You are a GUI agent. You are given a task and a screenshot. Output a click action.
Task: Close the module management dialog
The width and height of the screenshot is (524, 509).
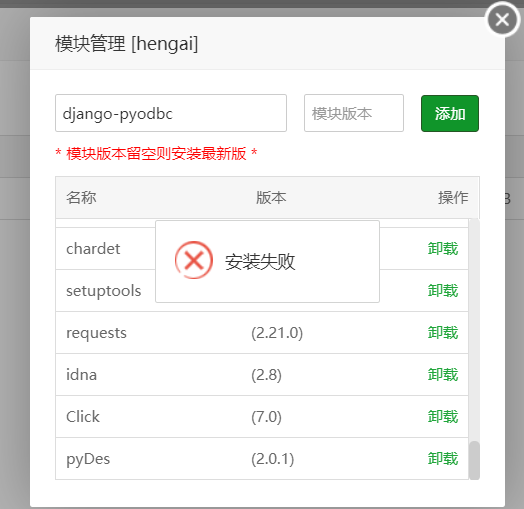(502, 20)
